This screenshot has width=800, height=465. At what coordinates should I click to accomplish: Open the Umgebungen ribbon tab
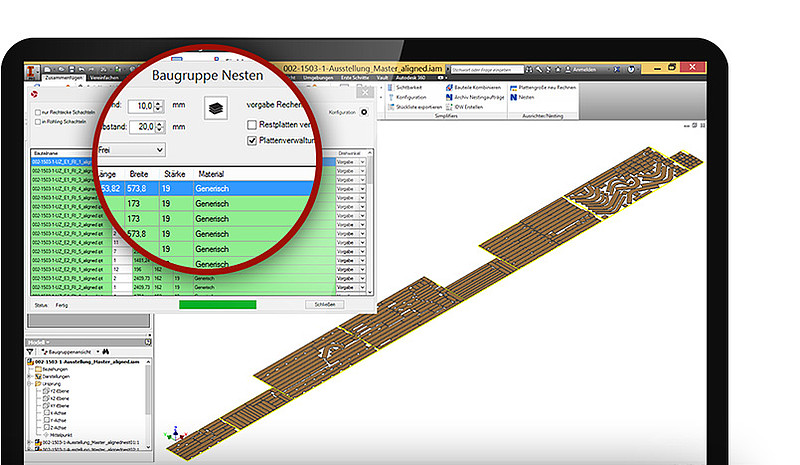coord(318,78)
